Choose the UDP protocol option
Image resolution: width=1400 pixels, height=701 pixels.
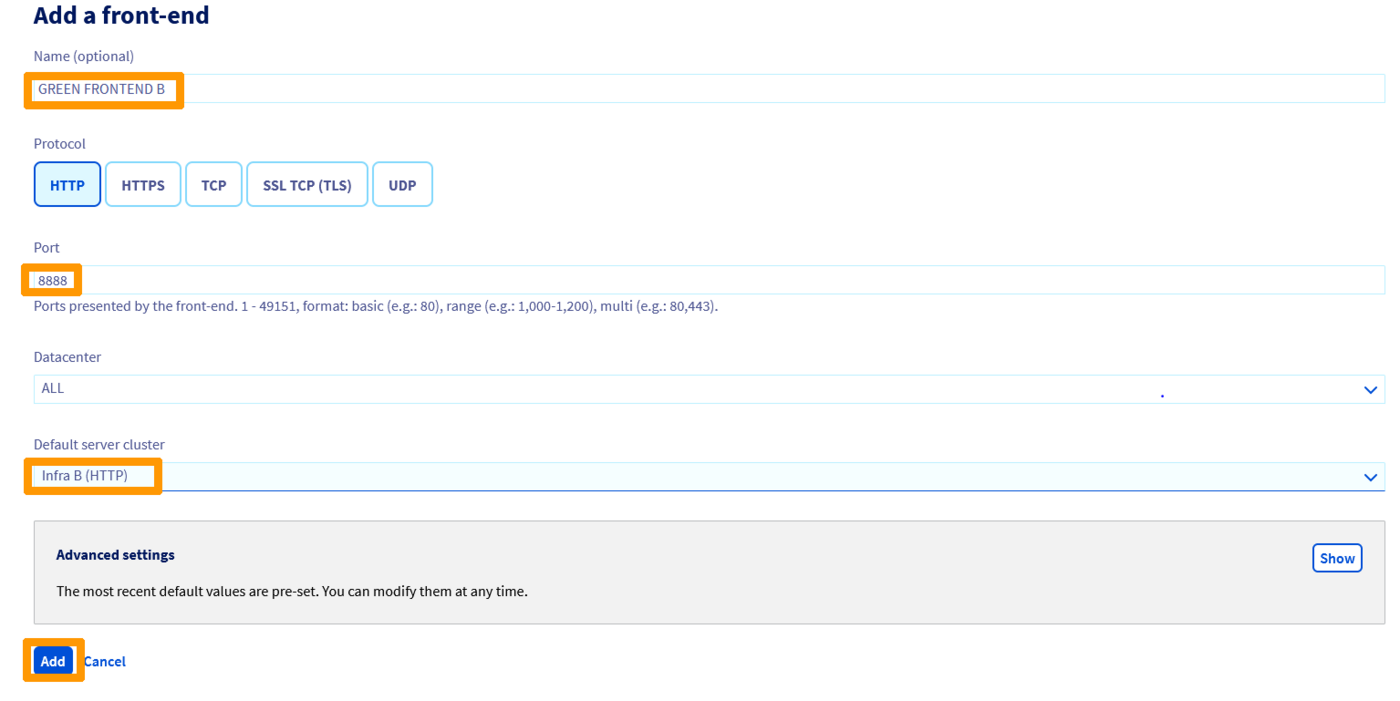tap(402, 184)
